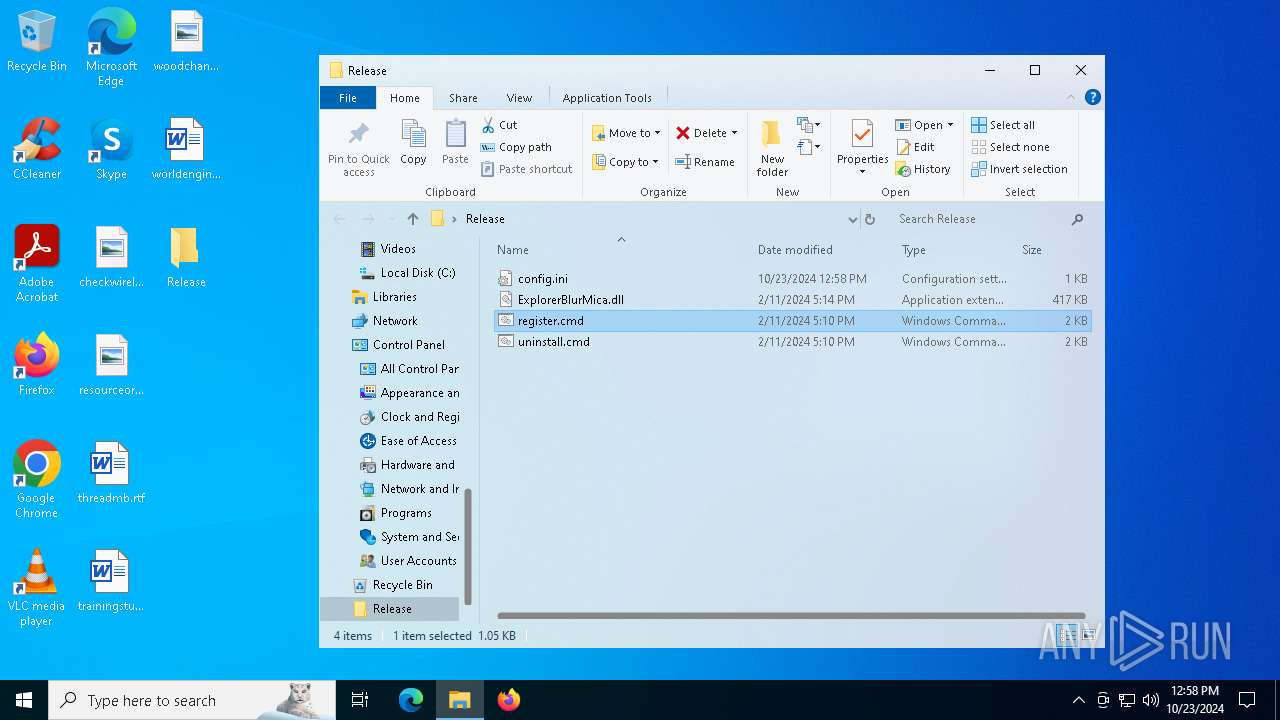Screen dimensions: 1280x720
Task: Open the Explorer help icon
Action: tap(1093, 97)
